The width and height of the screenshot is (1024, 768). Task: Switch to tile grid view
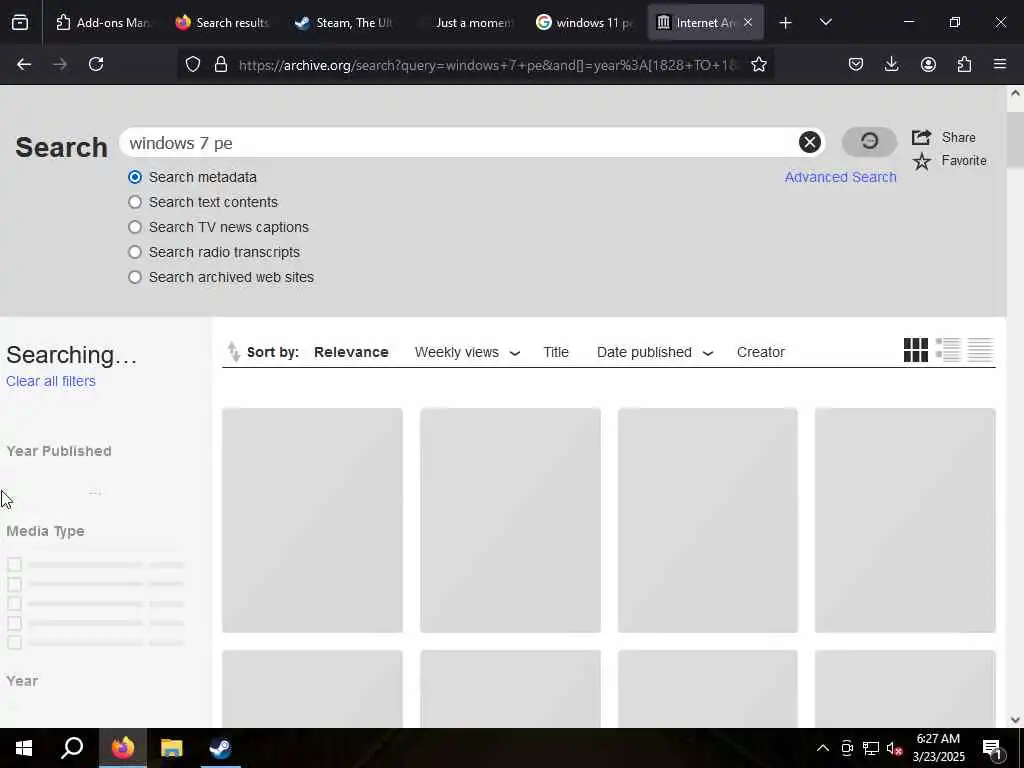[916, 350]
